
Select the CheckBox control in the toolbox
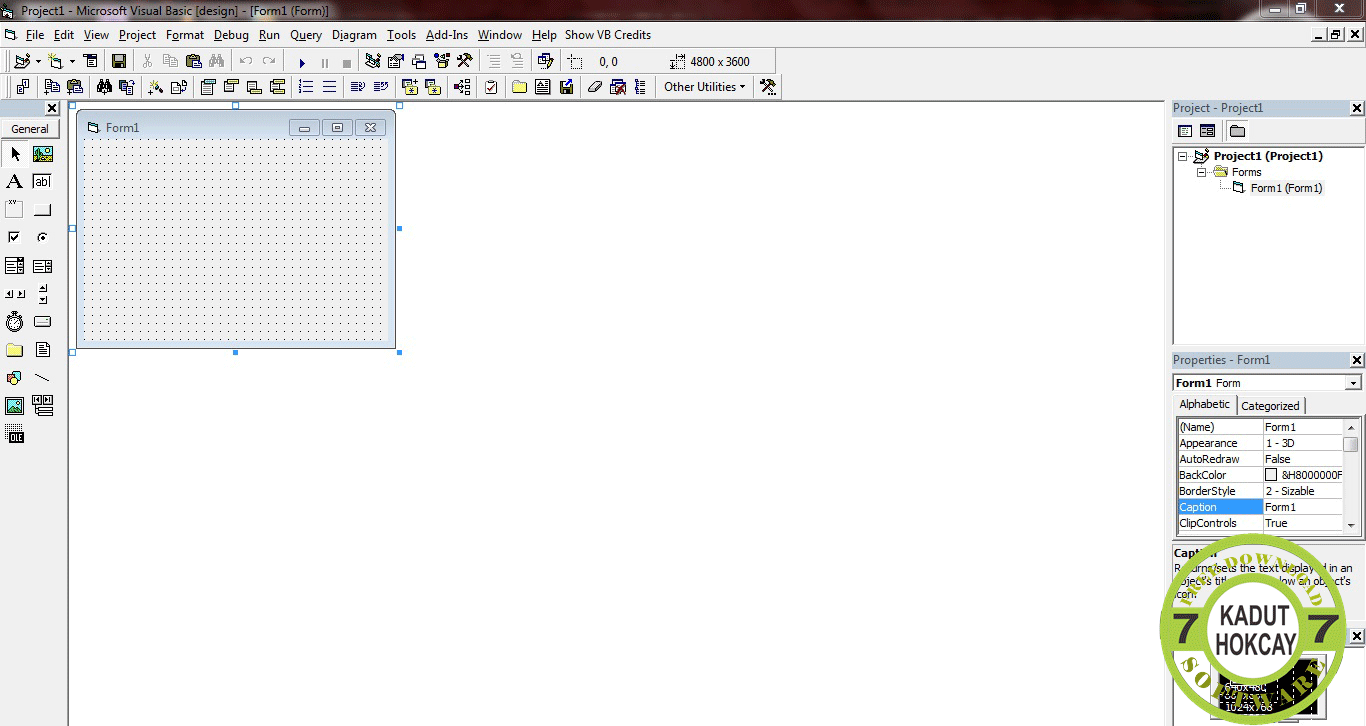15,238
